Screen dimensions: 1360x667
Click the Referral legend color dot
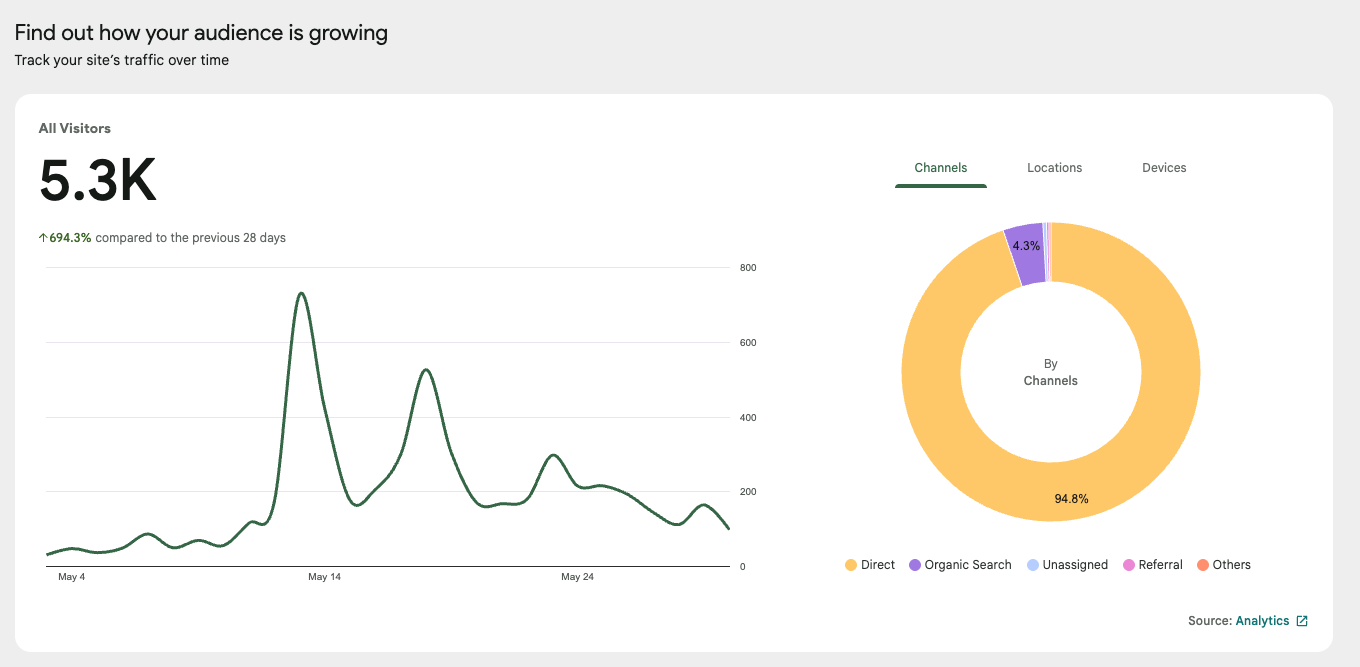click(1129, 565)
